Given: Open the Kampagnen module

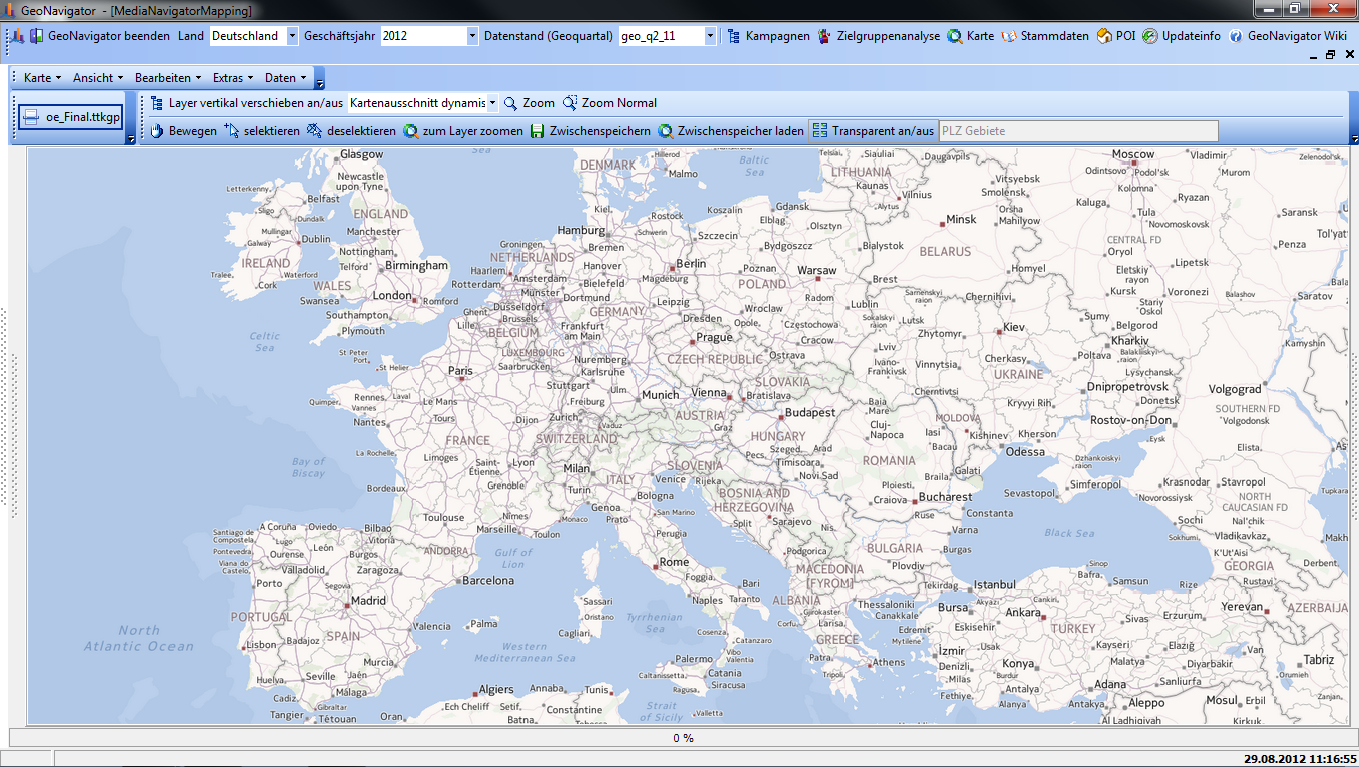Looking at the screenshot, I should (x=768, y=36).
